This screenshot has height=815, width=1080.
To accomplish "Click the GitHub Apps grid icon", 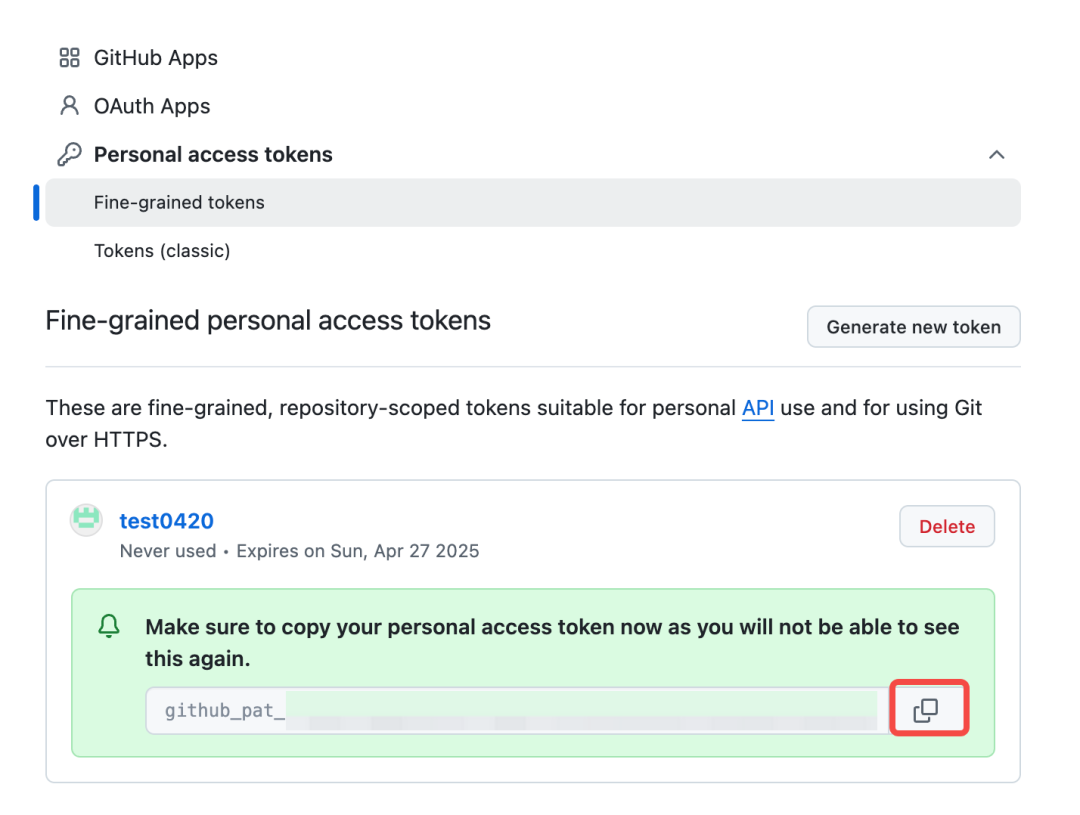I will (69, 58).
